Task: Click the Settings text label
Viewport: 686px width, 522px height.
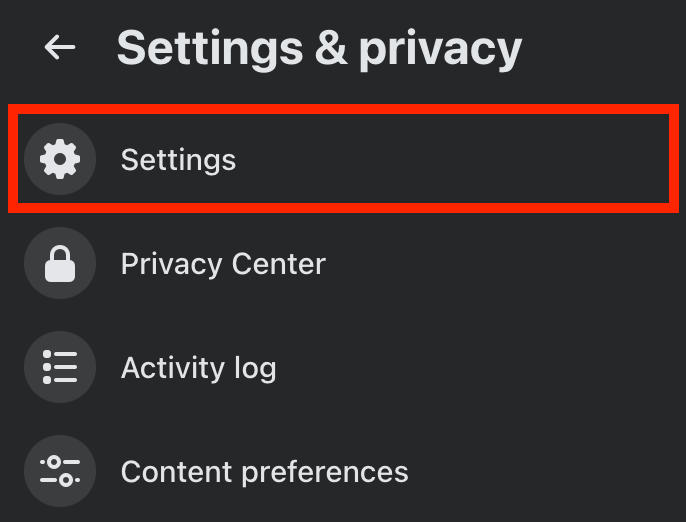Action: pyautogui.click(x=178, y=161)
